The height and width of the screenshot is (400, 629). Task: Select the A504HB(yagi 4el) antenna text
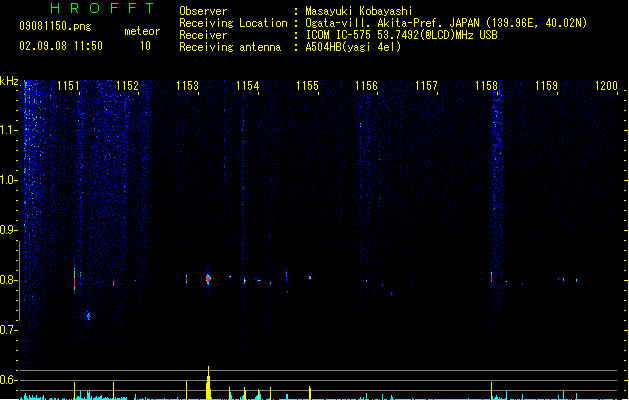tap(353, 47)
